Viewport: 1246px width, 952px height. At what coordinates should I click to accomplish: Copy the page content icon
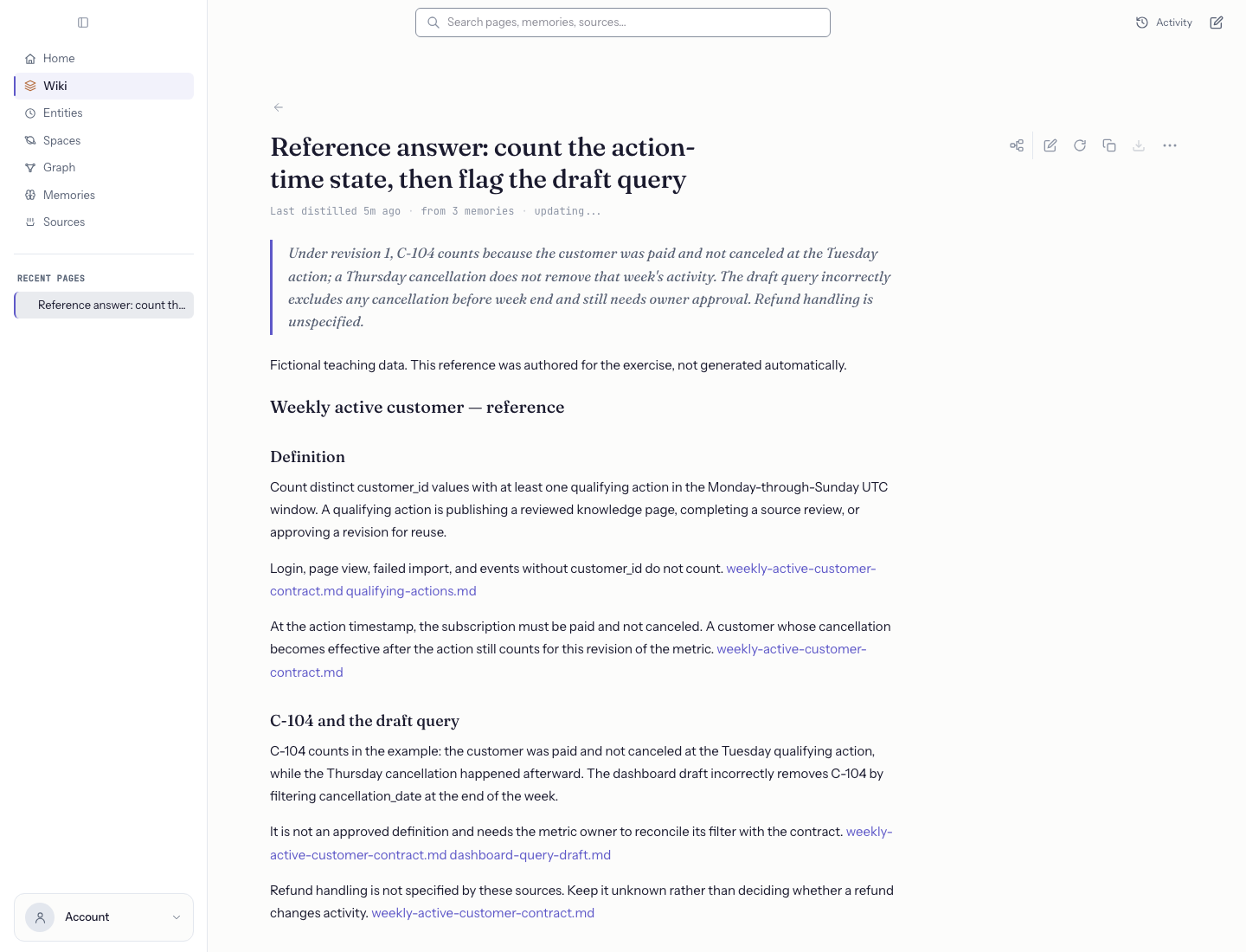(x=1109, y=145)
